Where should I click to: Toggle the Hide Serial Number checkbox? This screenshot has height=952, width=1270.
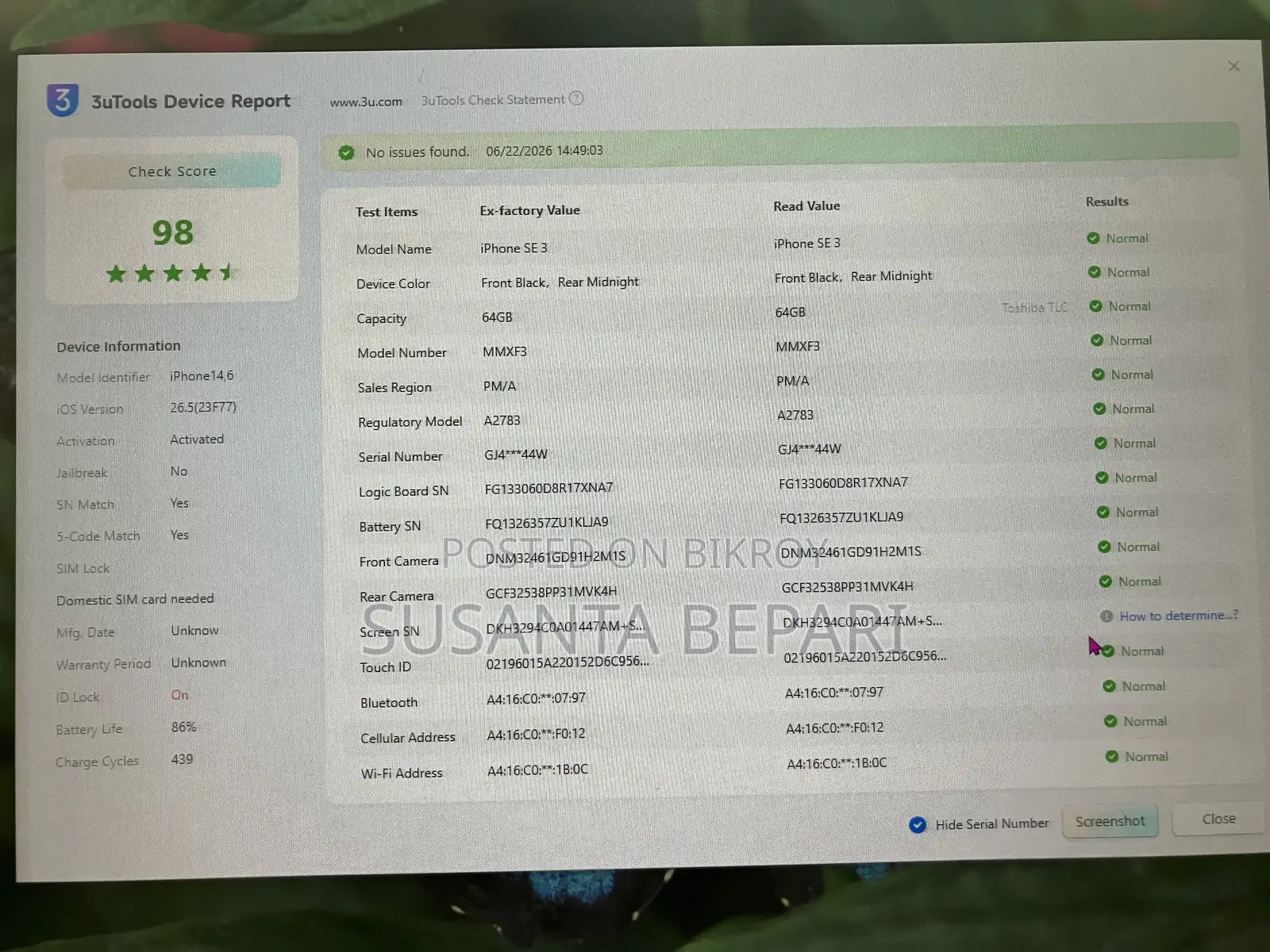[918, 825]
